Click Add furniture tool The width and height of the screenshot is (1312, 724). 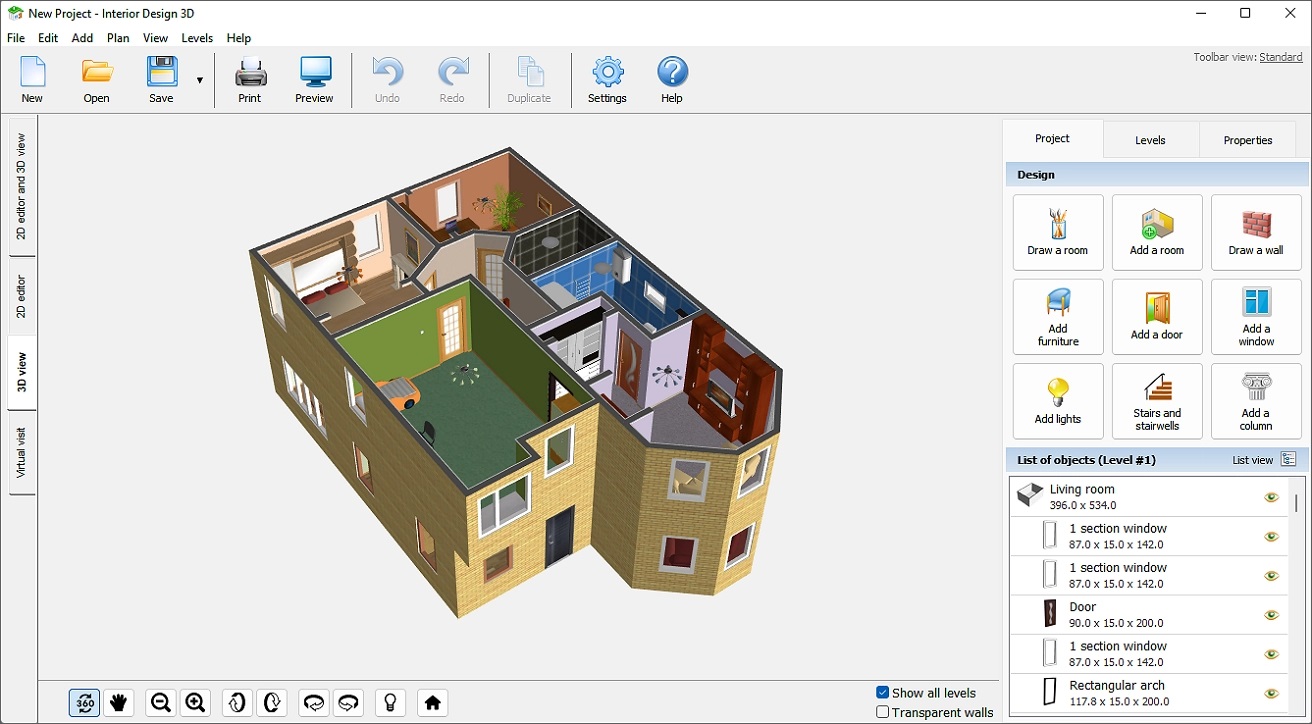point(1058,317)
